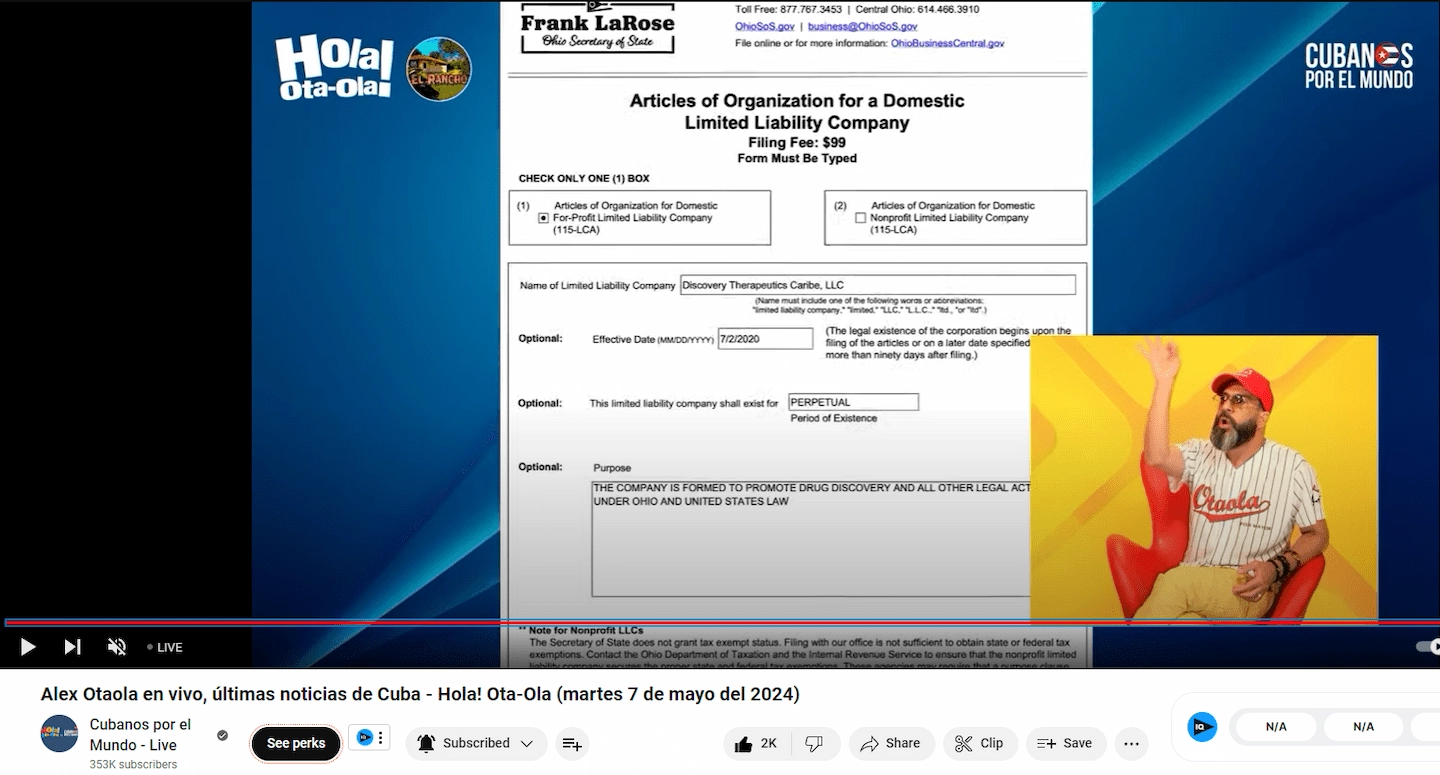Click the 'Form Must Be Typed' text
1440x775 pixels.
pos(797,159)
